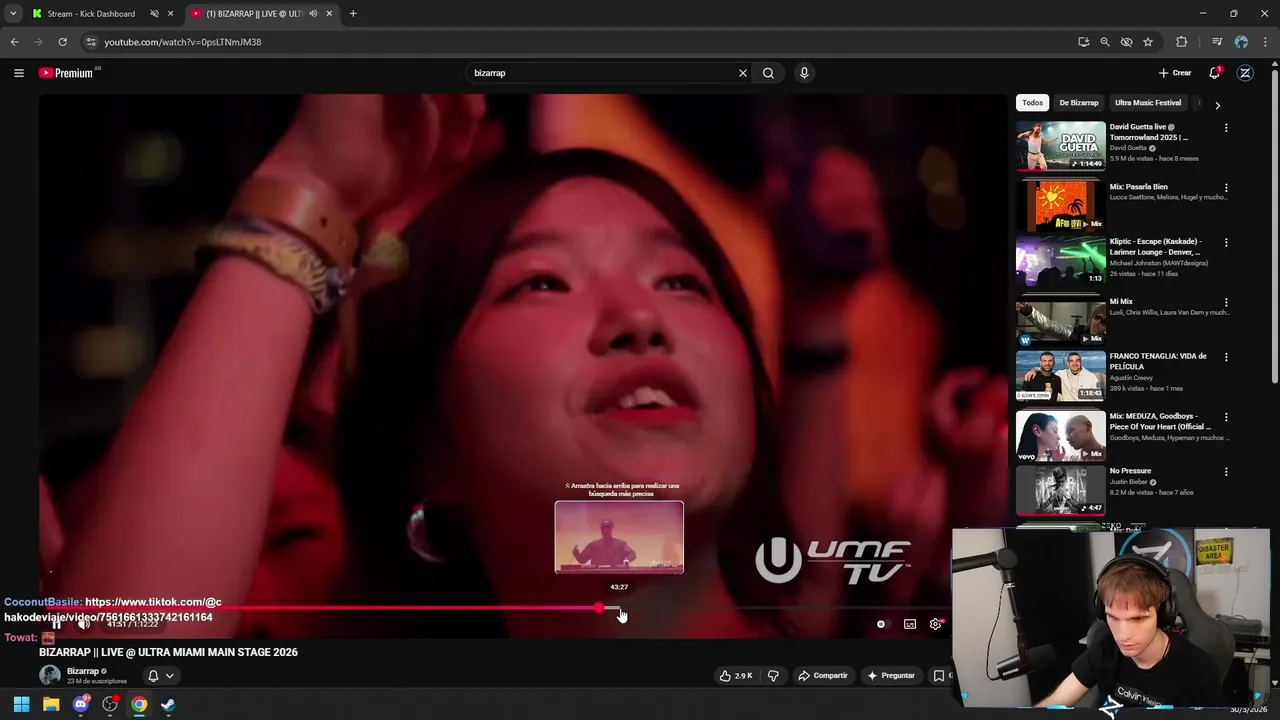
Task: Click the seek preview thumbnail 43:27
Action: point(619,537)
